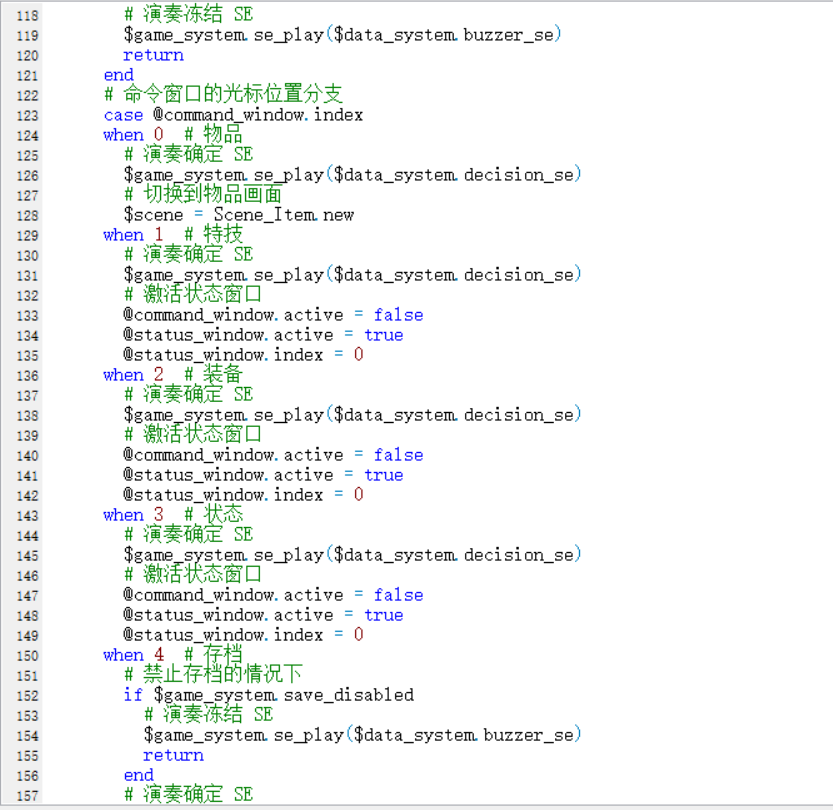The height and width of the screenshot is (810, 833).
Task: Click '@status_window.index = 0' on line 142
Action: [244, 495]
